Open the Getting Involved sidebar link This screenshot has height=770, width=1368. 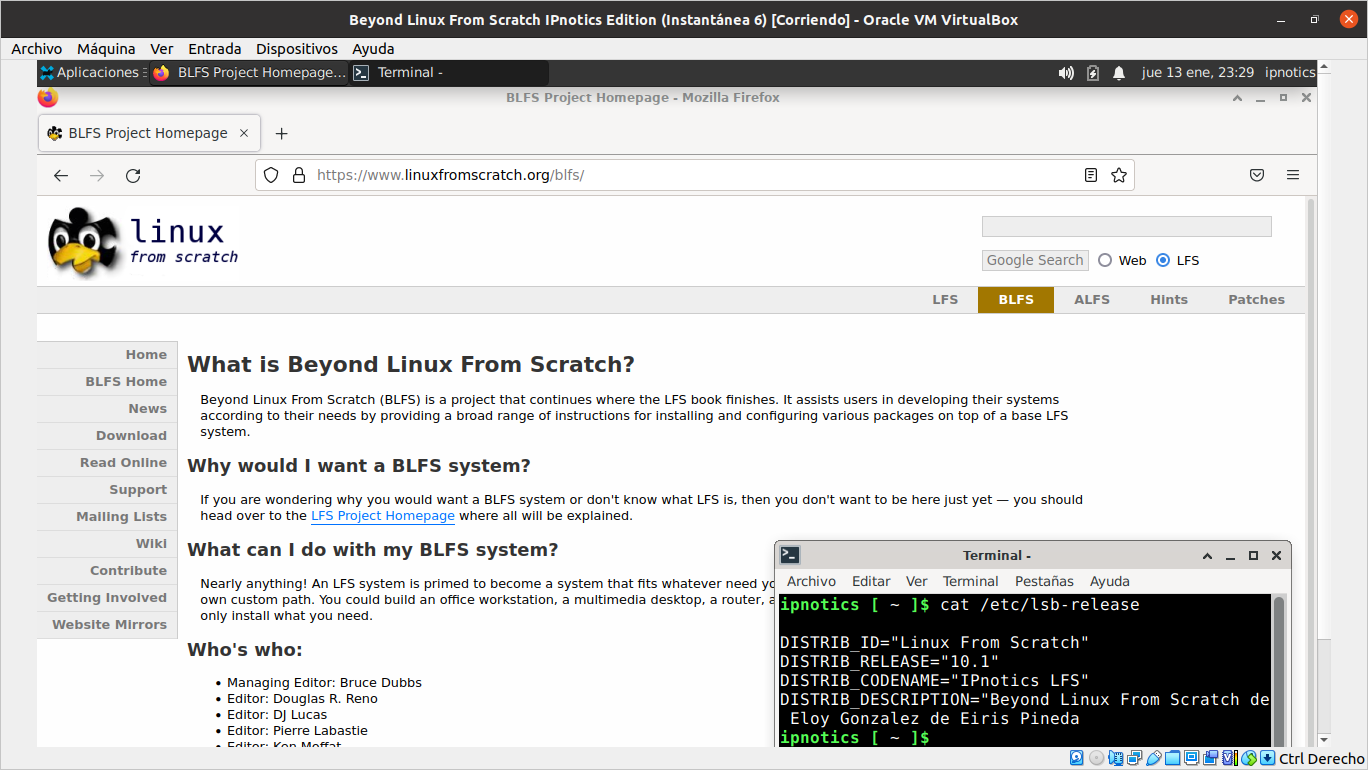107,597
